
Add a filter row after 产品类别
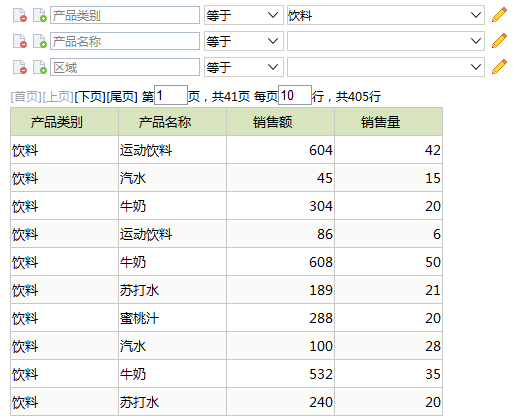click(x=40, y=15)
